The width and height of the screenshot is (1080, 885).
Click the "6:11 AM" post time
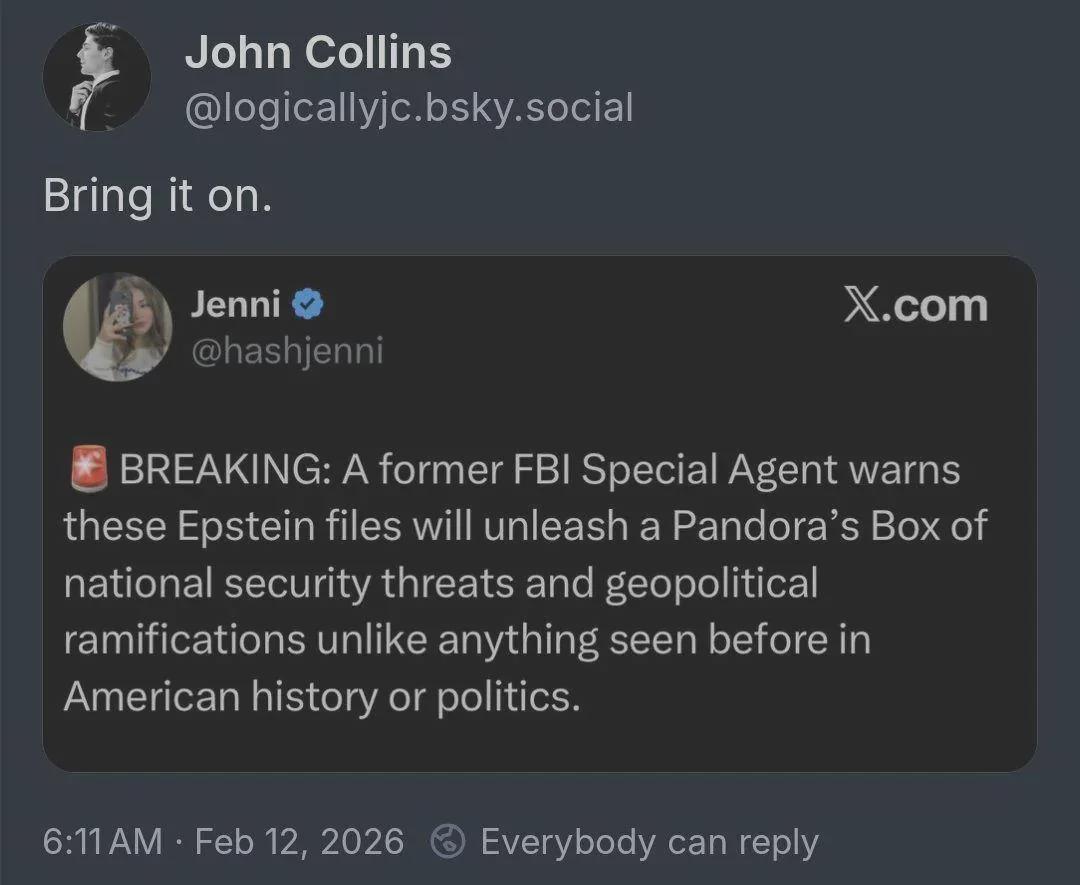click(102, 842)
